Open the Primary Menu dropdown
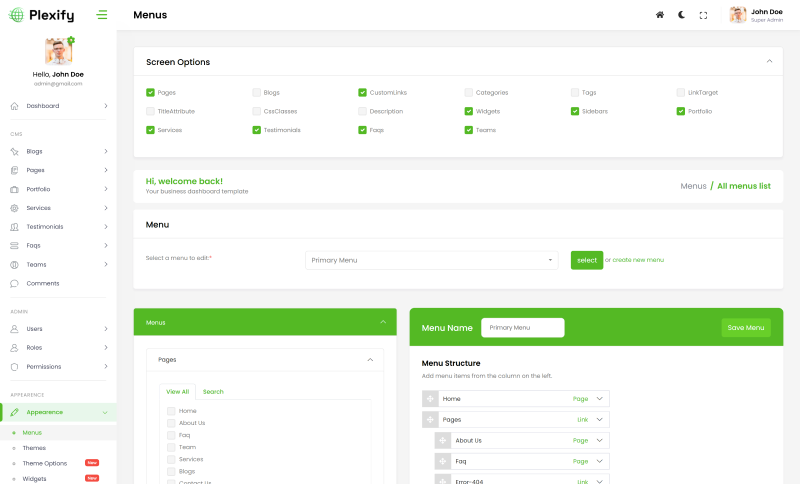The image size is (800, 484). pyautogui.click(x=431, y=260)
